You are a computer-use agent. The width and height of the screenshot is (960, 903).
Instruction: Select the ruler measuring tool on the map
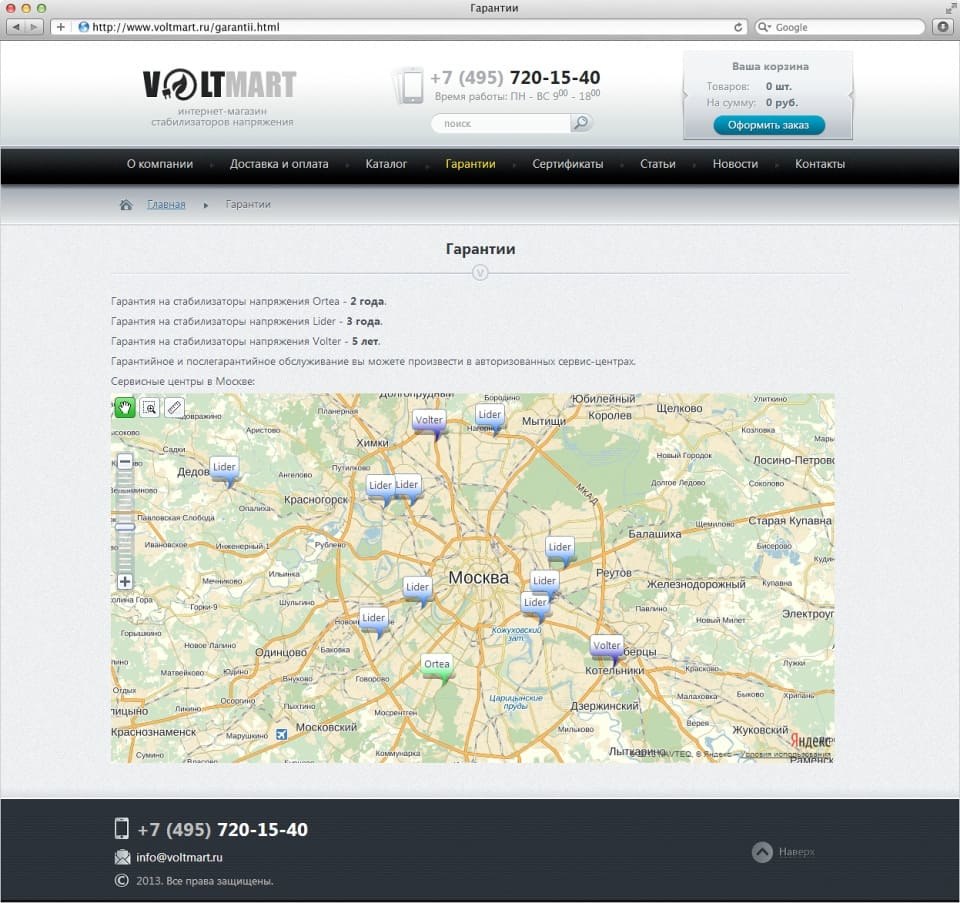point(174,407)
